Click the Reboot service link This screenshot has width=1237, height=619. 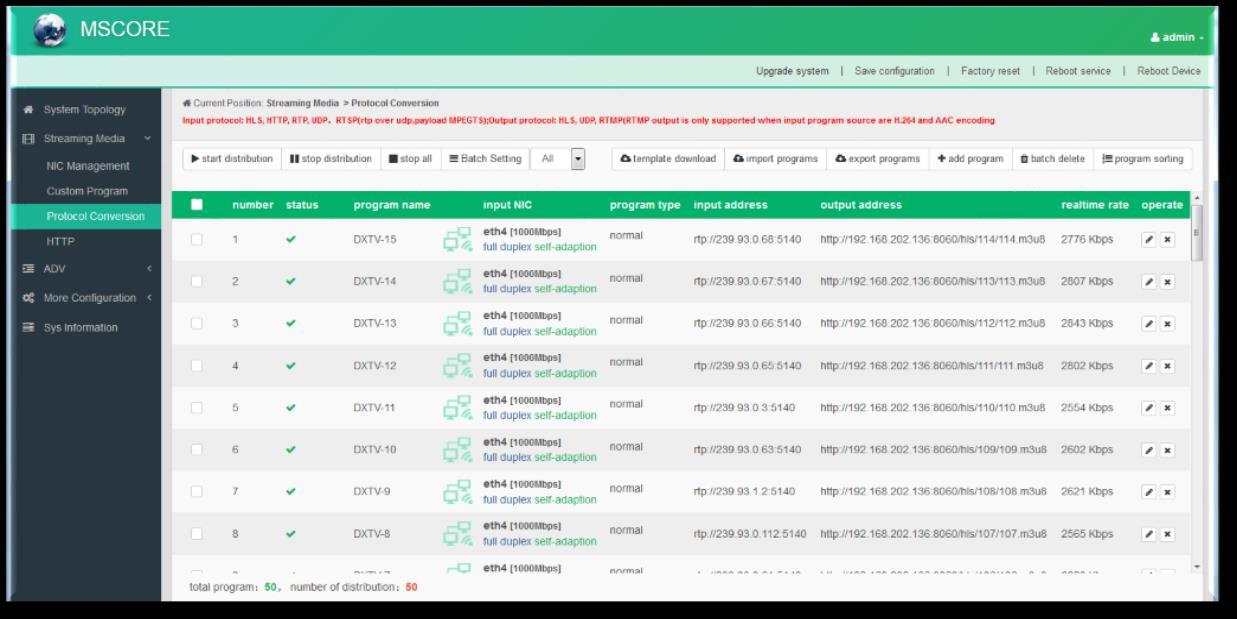[1078, 71]
